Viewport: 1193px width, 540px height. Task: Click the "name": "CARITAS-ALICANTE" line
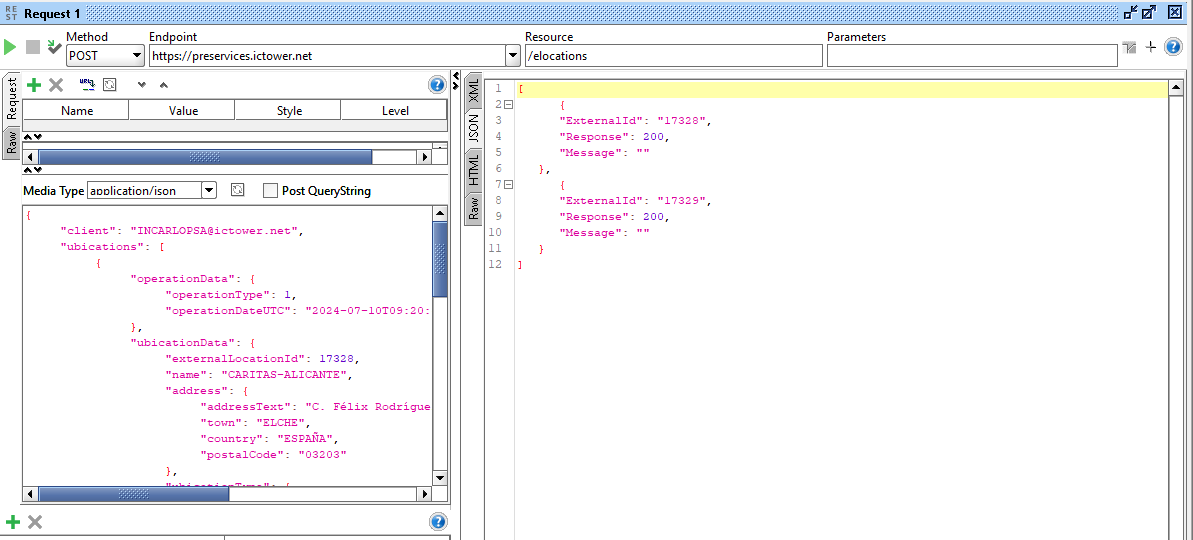pos(259,374)
